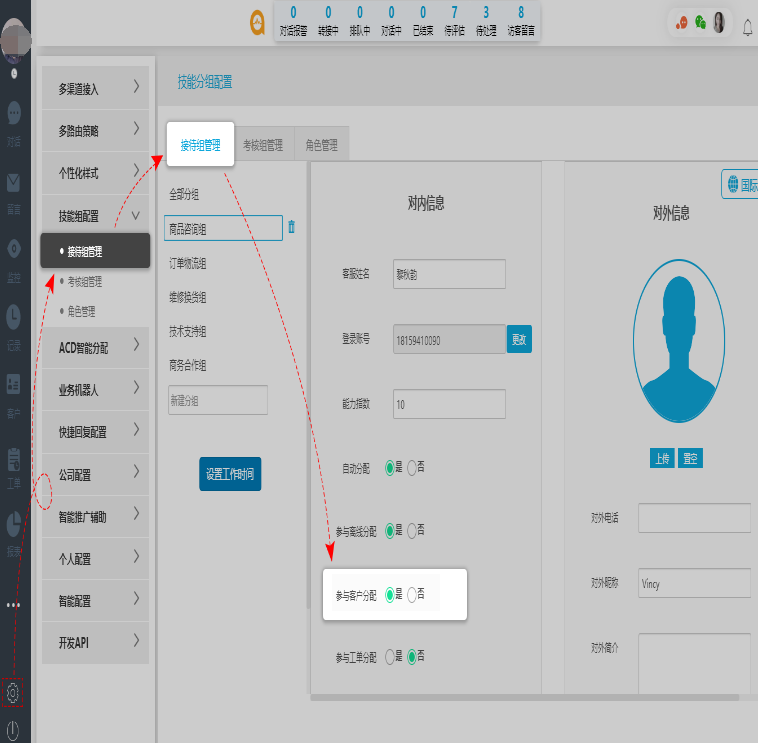Collapse the 技能组配置 menu

click(x=95, y=216)
